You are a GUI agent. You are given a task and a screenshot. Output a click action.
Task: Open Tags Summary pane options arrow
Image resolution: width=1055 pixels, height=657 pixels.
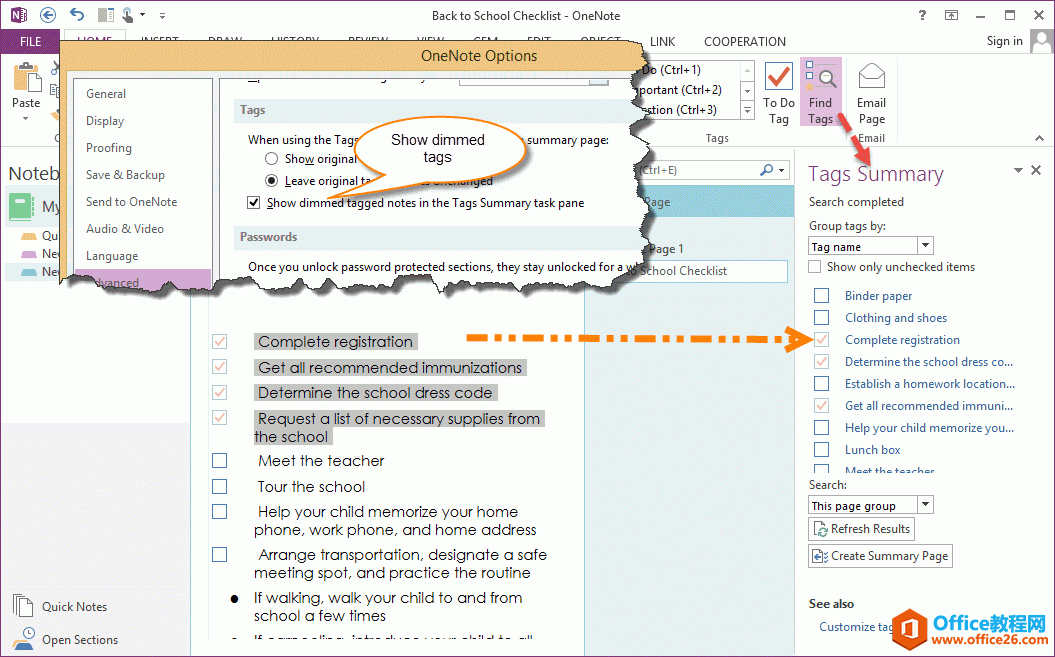1018,170
